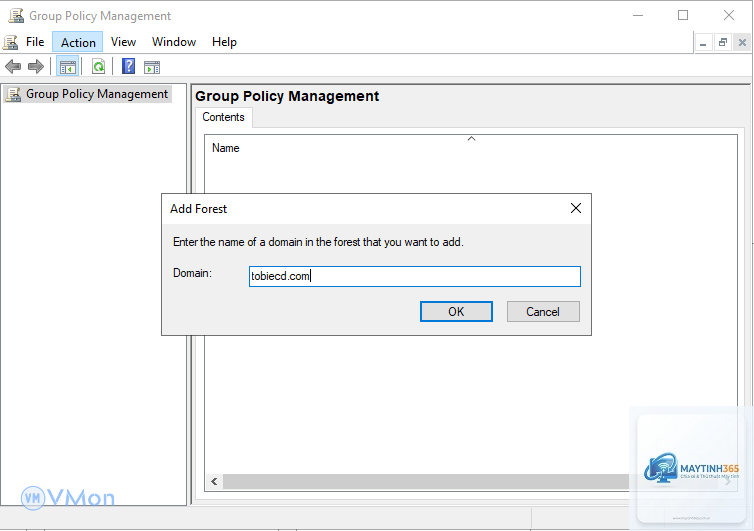Minimize the Group Policy Management window

tap(638, 15)
